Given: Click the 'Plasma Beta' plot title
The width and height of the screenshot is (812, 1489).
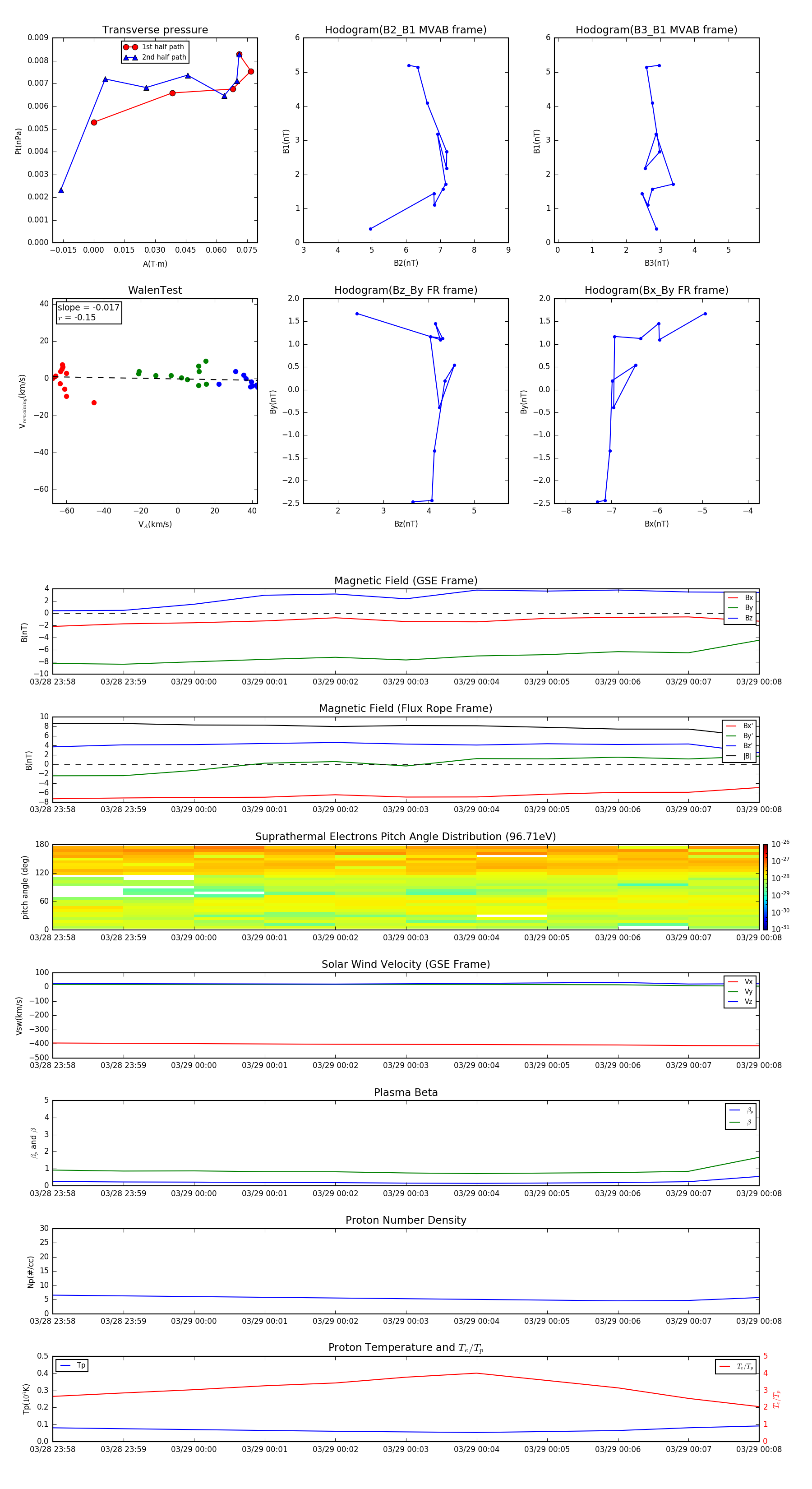Looking at the screenshot, I should (x=406, y=1093).
